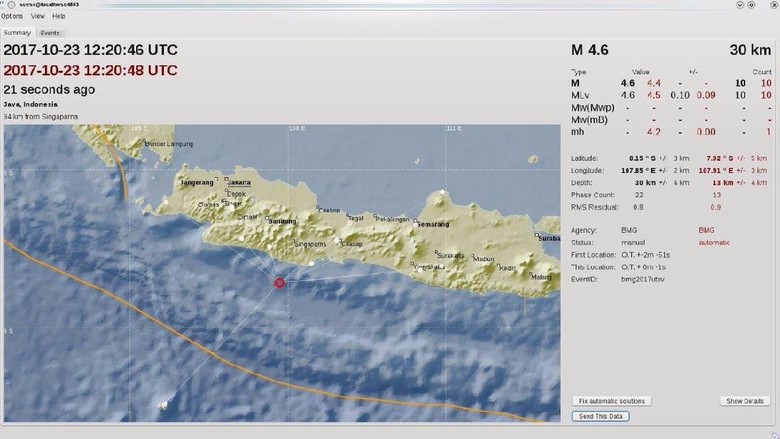Click the manual longitude value 107.85 °E
The height and width of the screenshot is (439, 780).
[x=638, y=170]
